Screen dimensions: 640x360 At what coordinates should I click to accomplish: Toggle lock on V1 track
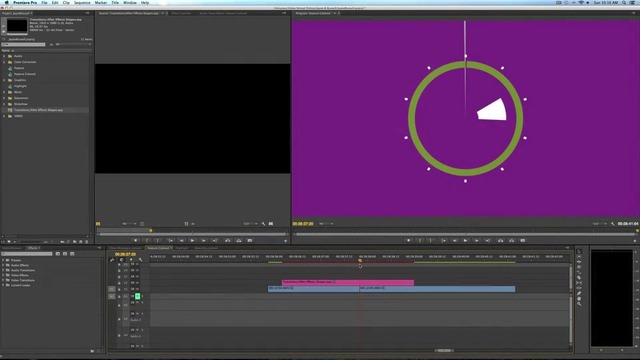pos(119,289)
